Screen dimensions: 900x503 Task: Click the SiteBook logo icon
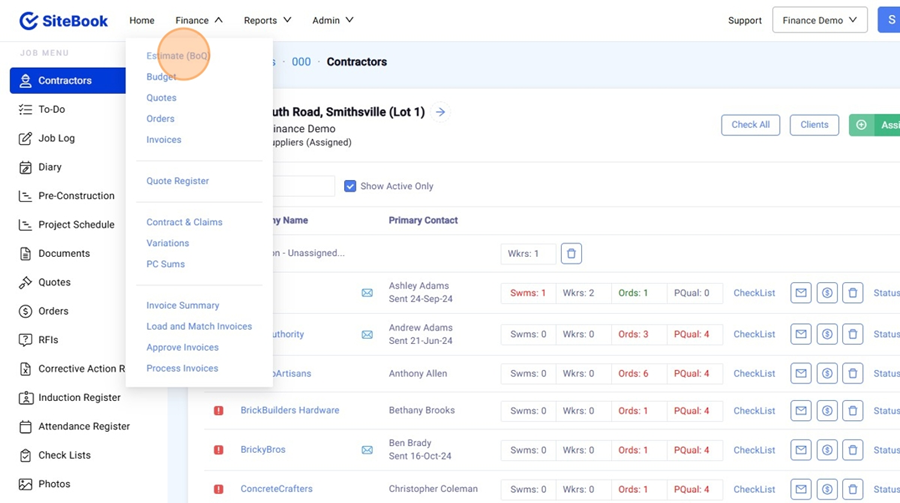pos(29,21)
